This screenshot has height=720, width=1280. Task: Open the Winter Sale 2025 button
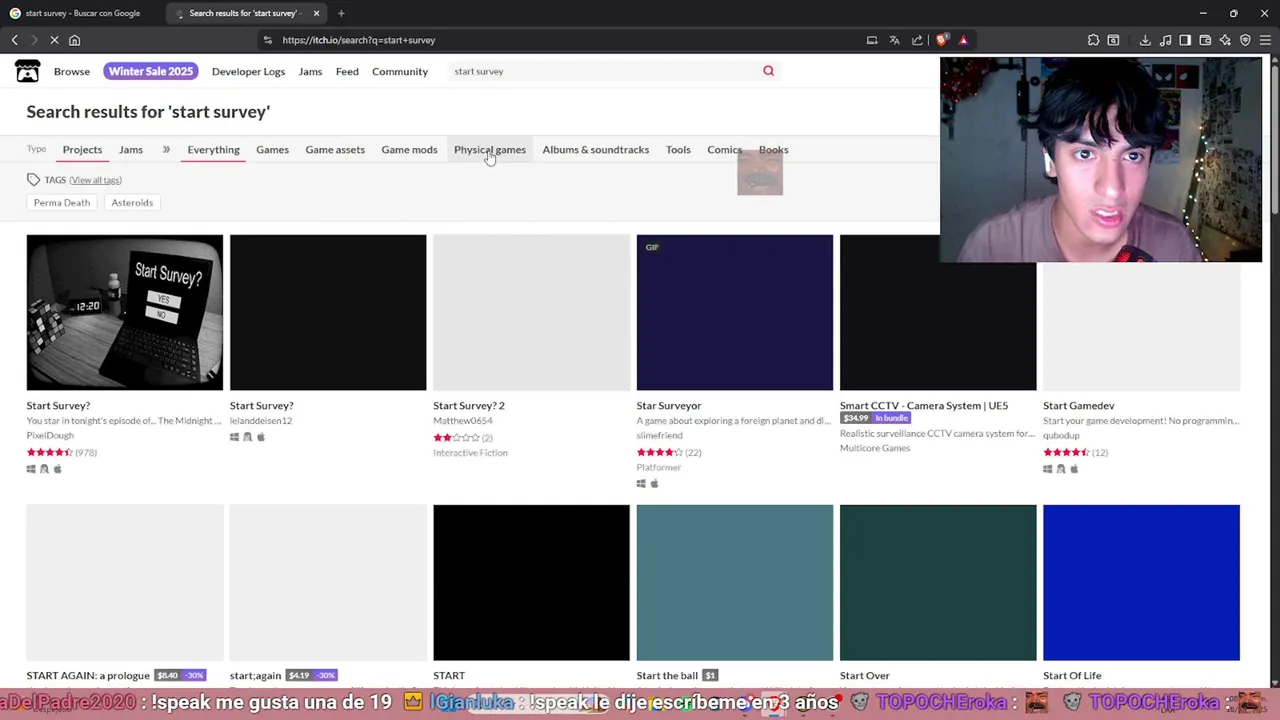click(x=151, y=71)
